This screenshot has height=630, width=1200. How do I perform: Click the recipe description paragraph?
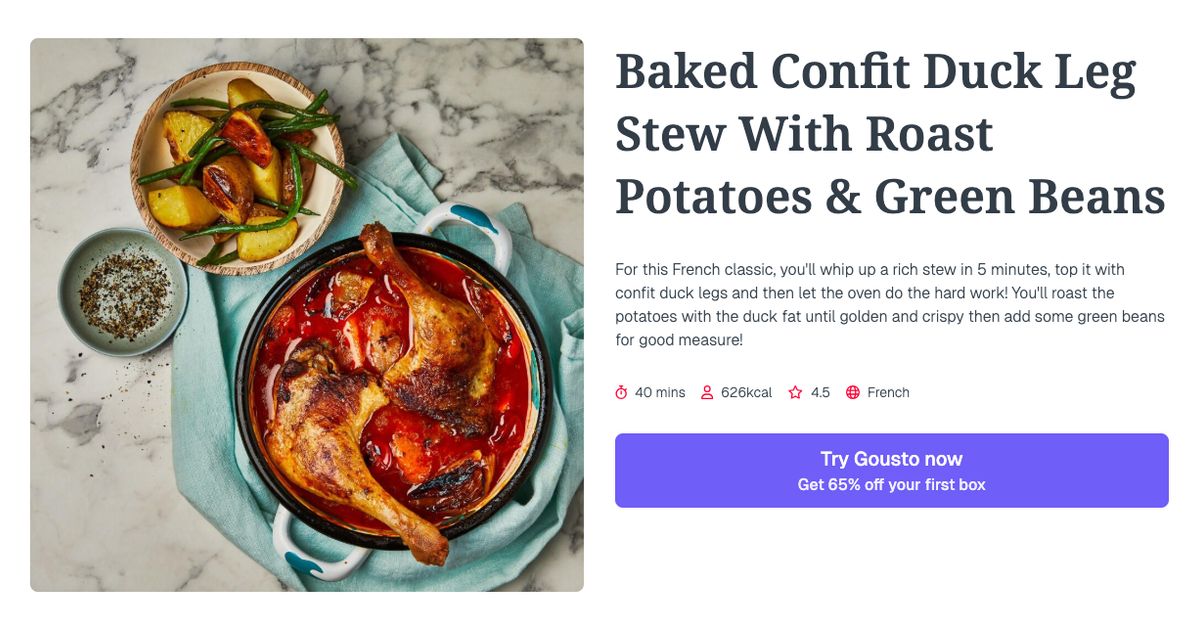point(888,305)
